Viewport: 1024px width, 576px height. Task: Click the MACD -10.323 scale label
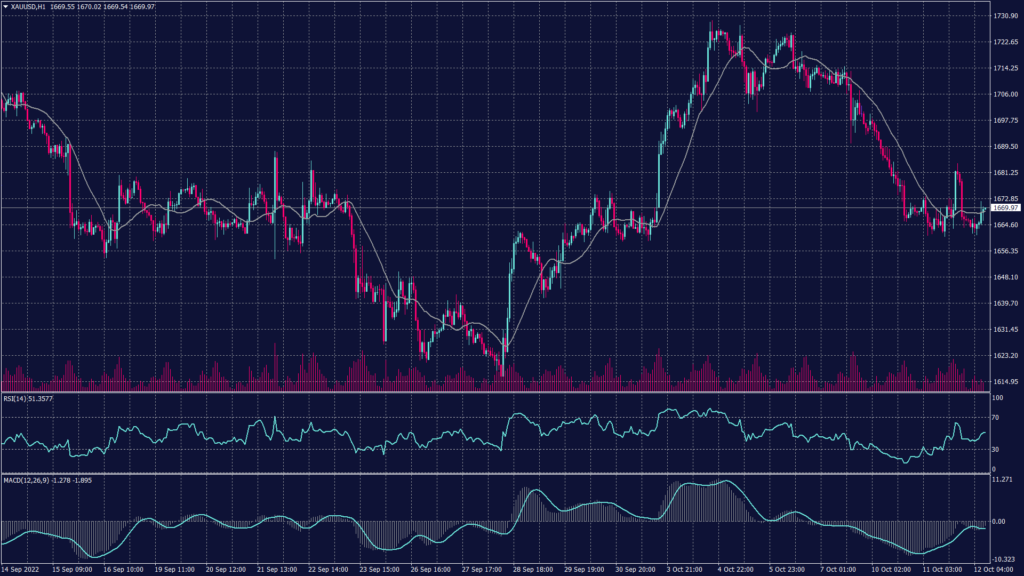click(x=1003, y=559)
